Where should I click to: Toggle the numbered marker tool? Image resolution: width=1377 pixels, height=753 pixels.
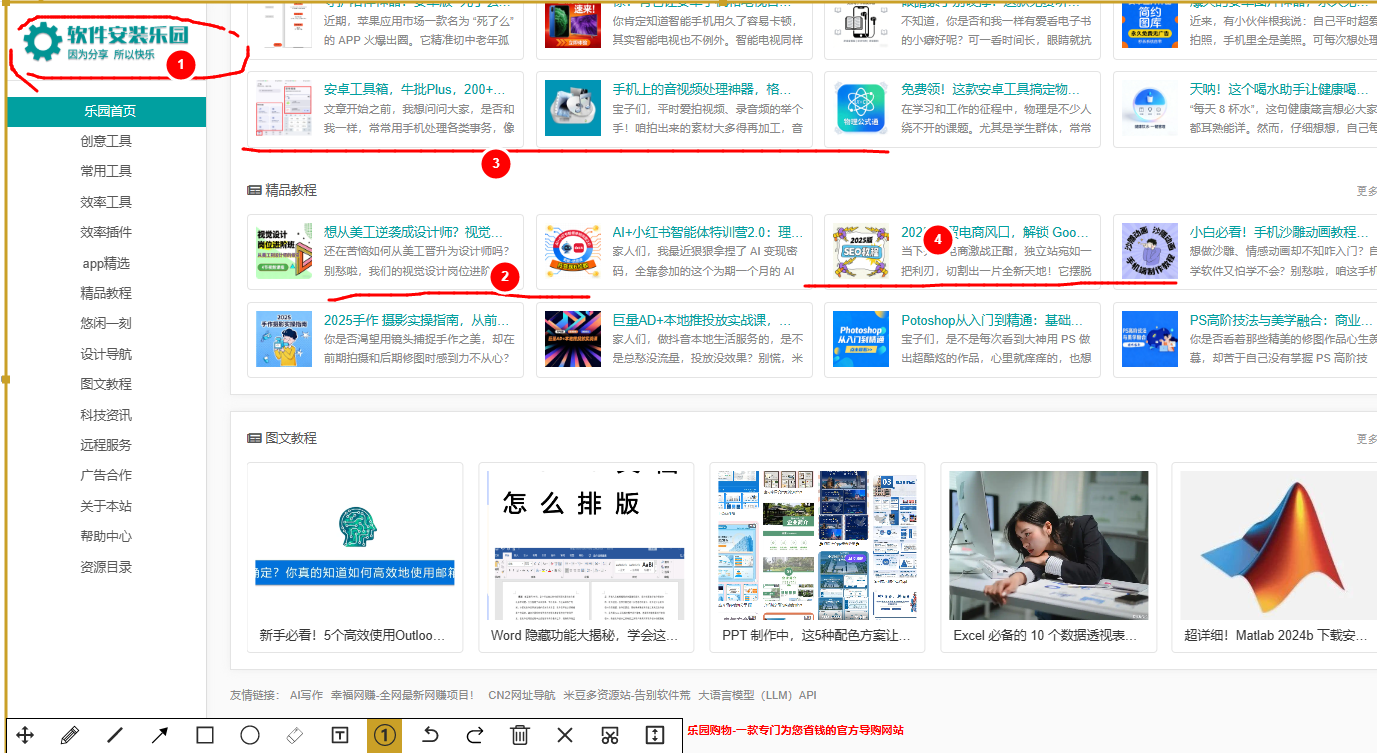[x=385, y=736]
